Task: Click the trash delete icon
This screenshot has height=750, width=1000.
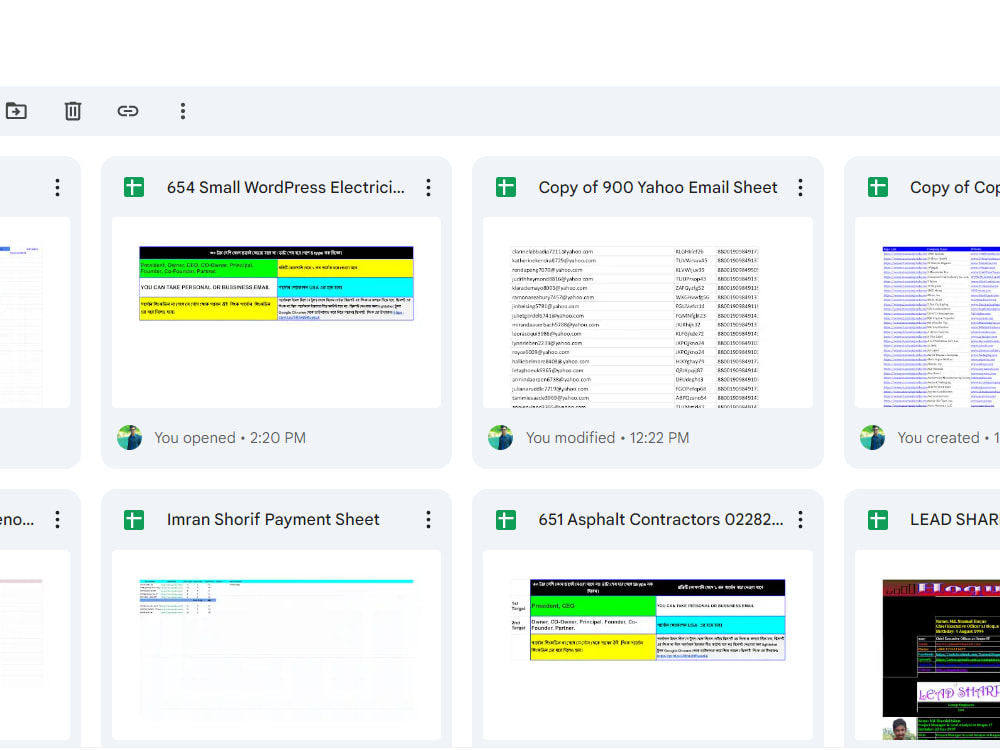Action: pos(73,111)
